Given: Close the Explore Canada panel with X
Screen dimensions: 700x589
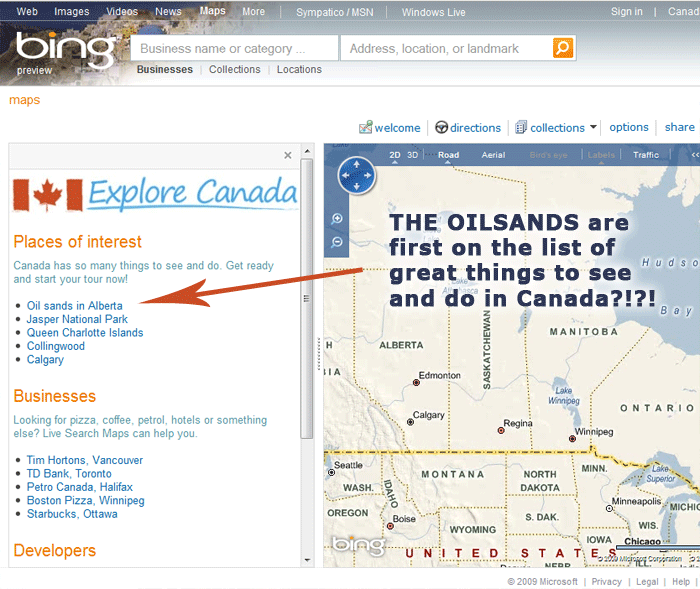Looking at the screenshot, I should click(x=288, y=155).
